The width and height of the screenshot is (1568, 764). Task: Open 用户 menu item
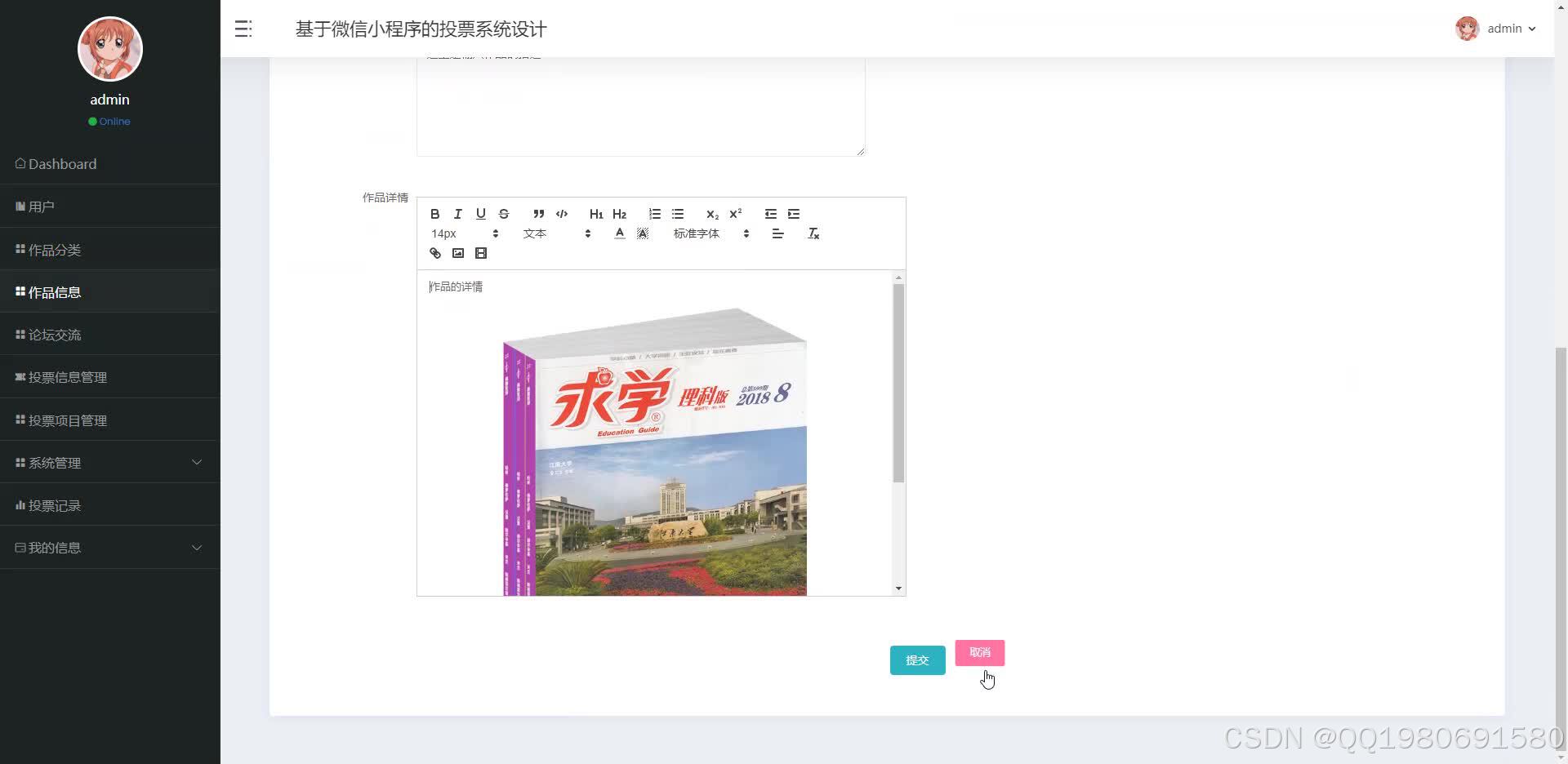[110, 207]
